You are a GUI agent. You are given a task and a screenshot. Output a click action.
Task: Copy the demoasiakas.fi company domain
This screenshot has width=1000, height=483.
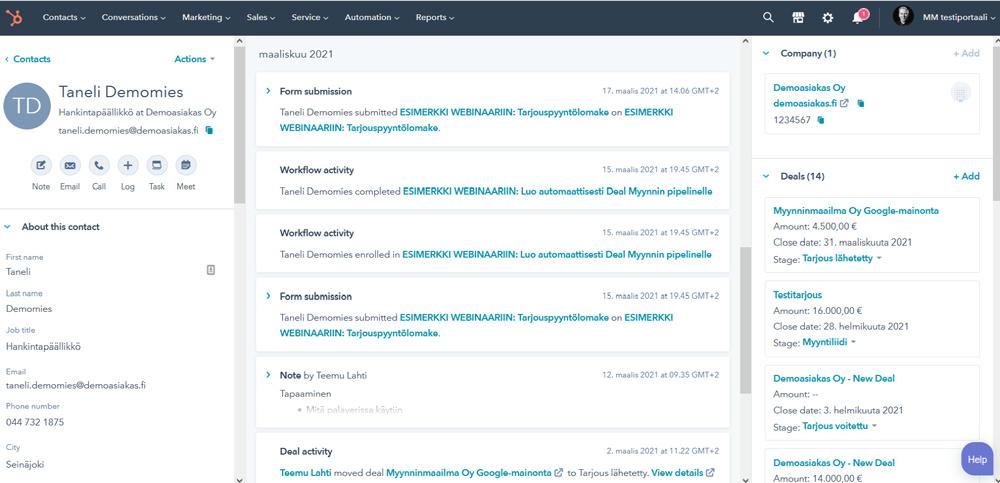[861, 103]
